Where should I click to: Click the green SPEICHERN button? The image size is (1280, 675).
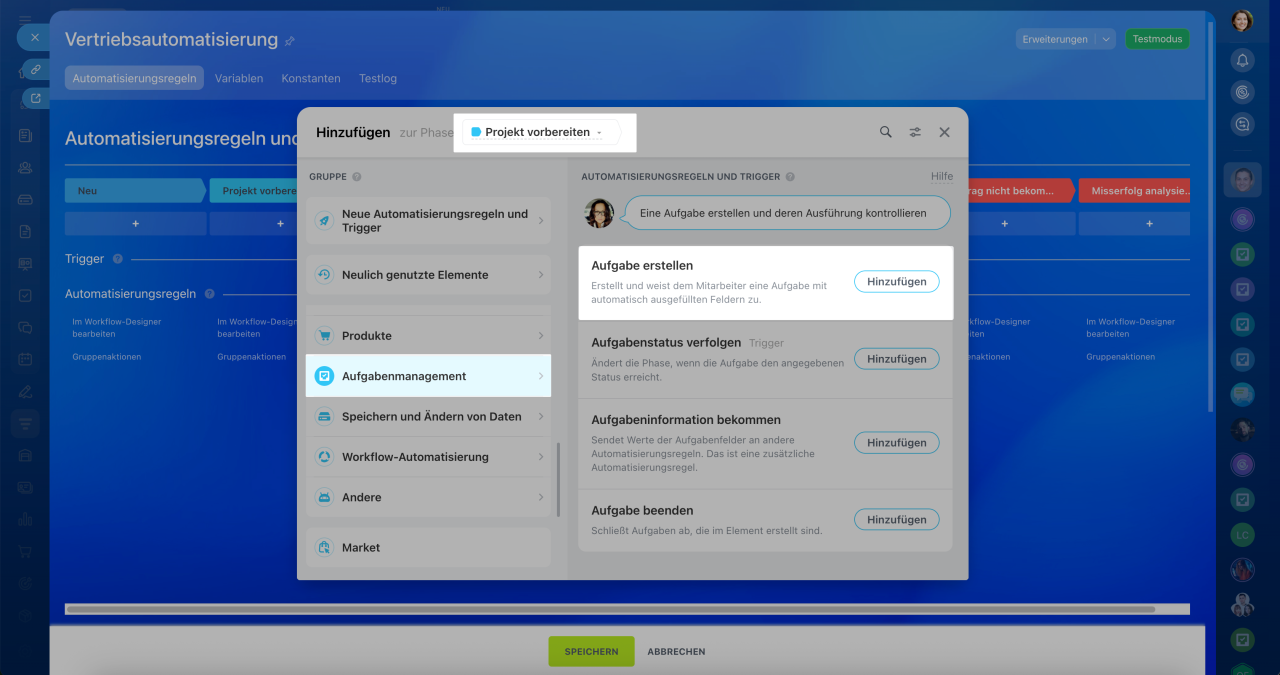[591, 651]
